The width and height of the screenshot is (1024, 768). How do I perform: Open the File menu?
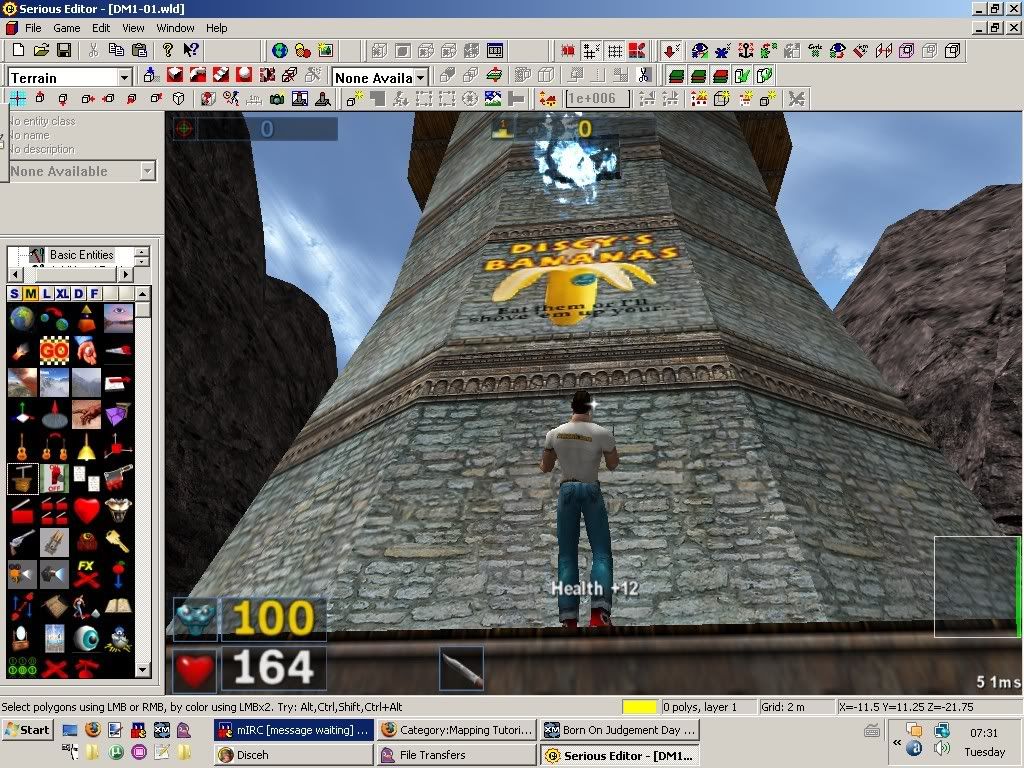coord(33,28)
